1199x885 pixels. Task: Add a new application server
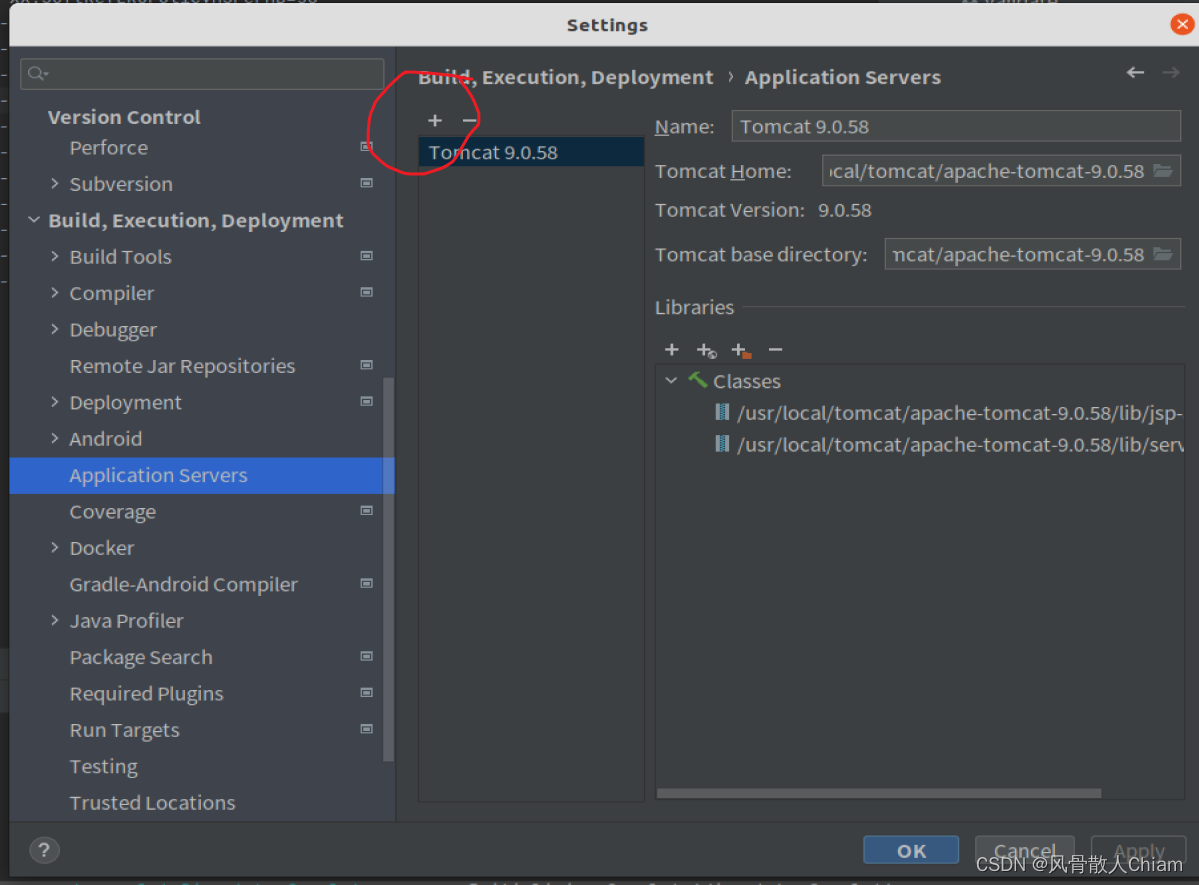[x=435, y=120]
